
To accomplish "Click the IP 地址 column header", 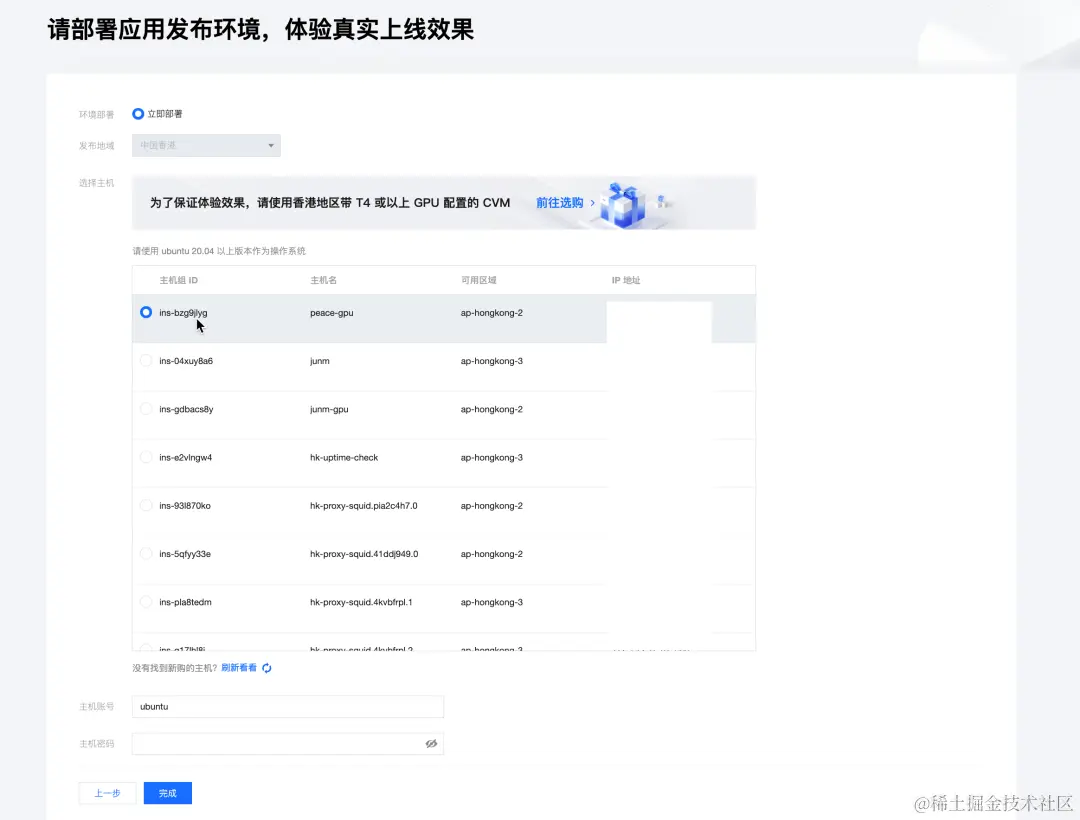I will click(626, 280).
